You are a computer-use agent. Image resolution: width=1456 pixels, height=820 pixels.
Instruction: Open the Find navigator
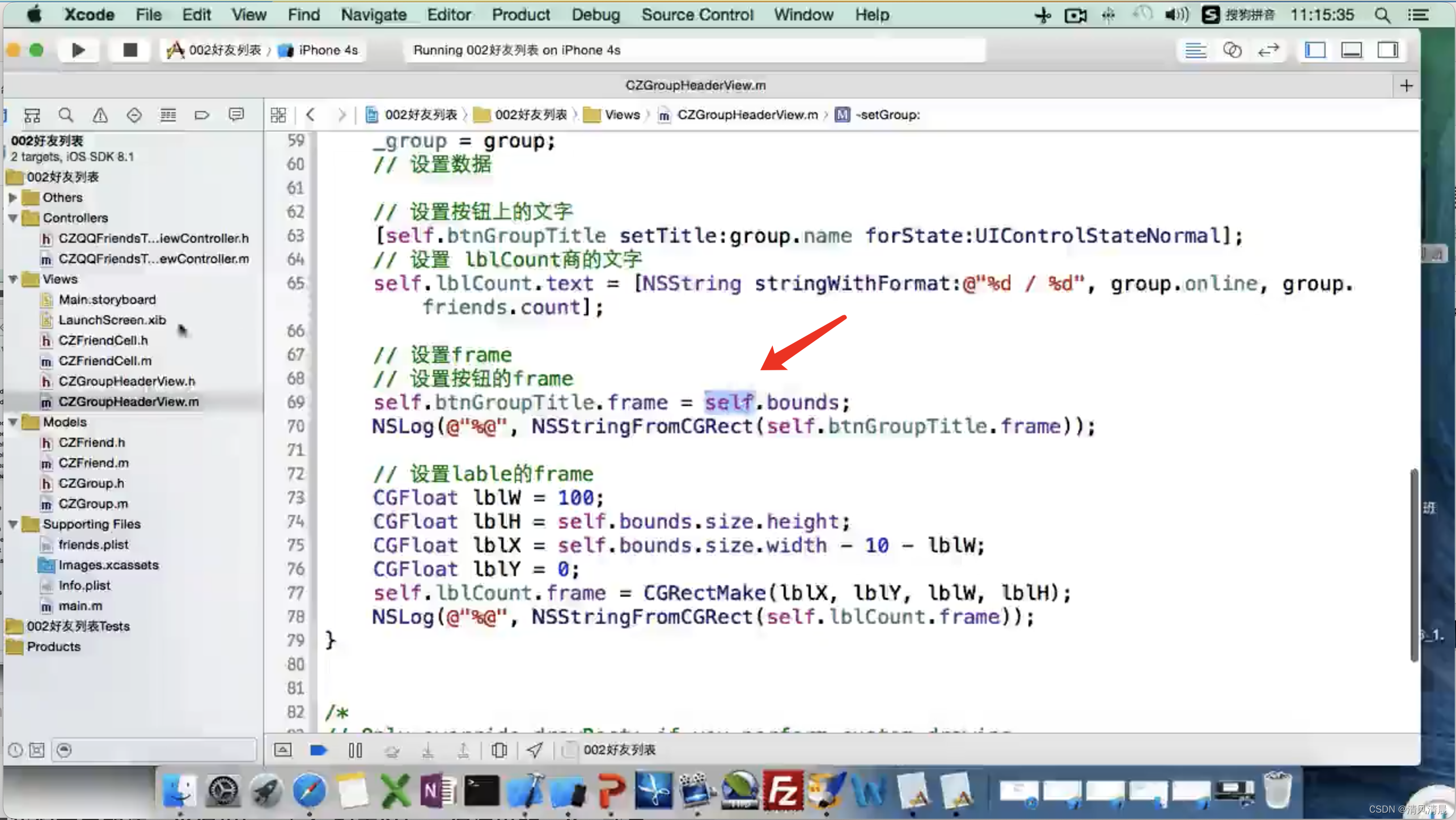coord(66,115)
